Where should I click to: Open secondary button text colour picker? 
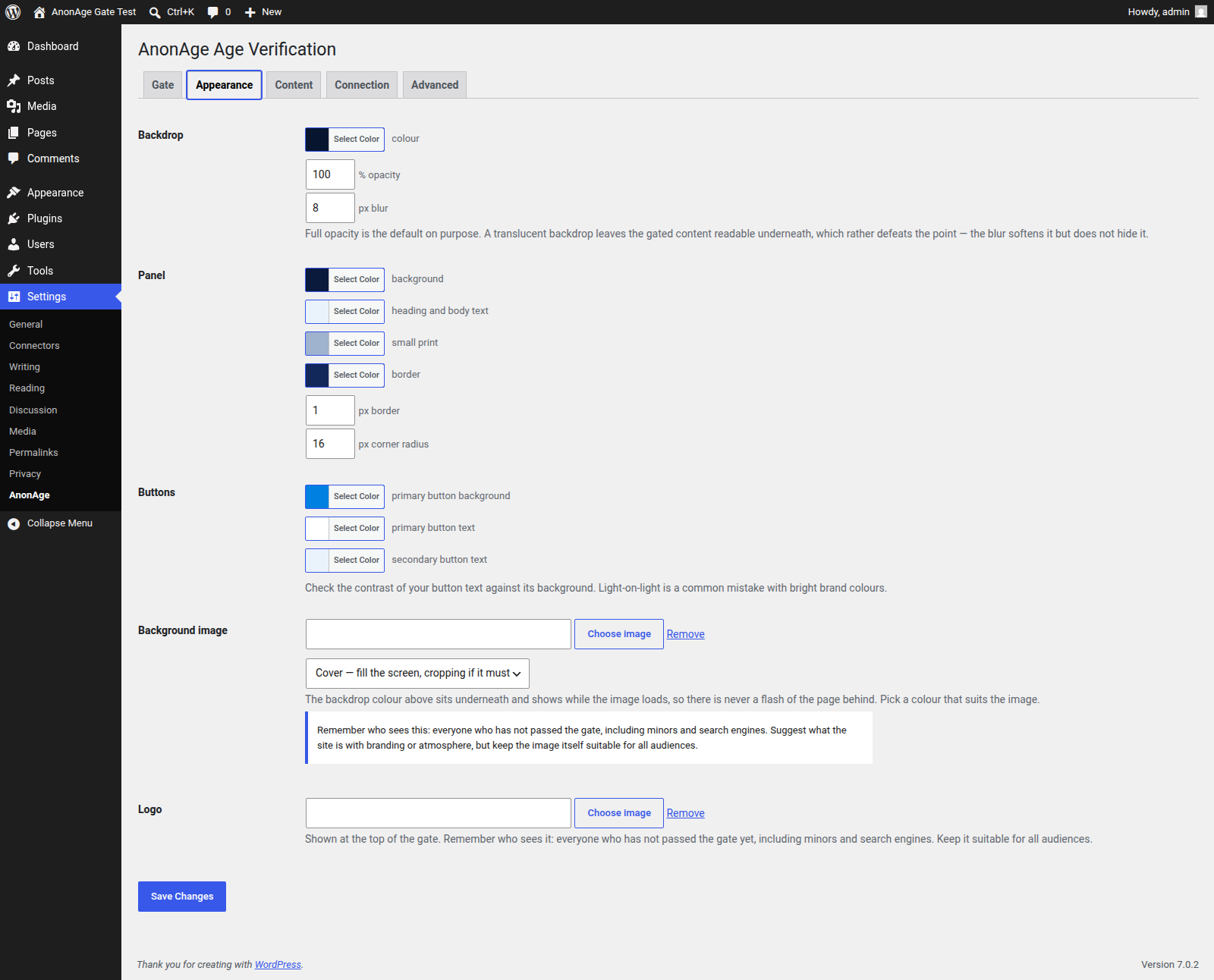pos(344,561)
